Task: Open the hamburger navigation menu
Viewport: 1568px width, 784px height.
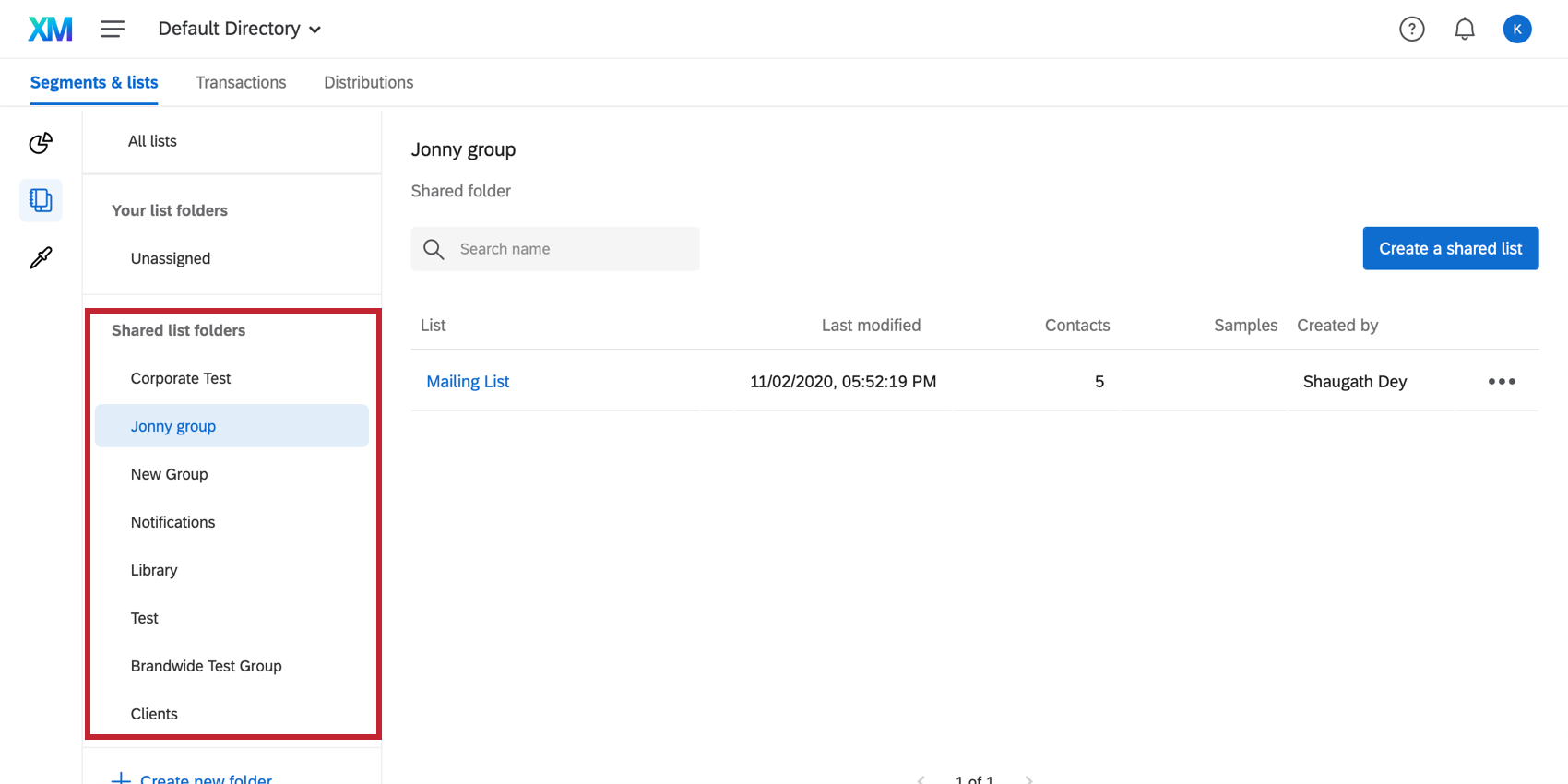Action: coord(113,30)
